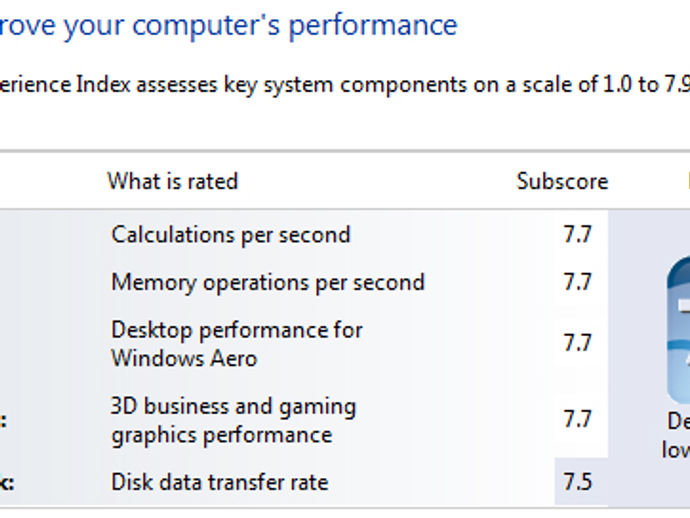Click the 7.7 subscore for Memory operations
Image resolution: width=690 pixels, height=518 pixels.
pos(577,282)
